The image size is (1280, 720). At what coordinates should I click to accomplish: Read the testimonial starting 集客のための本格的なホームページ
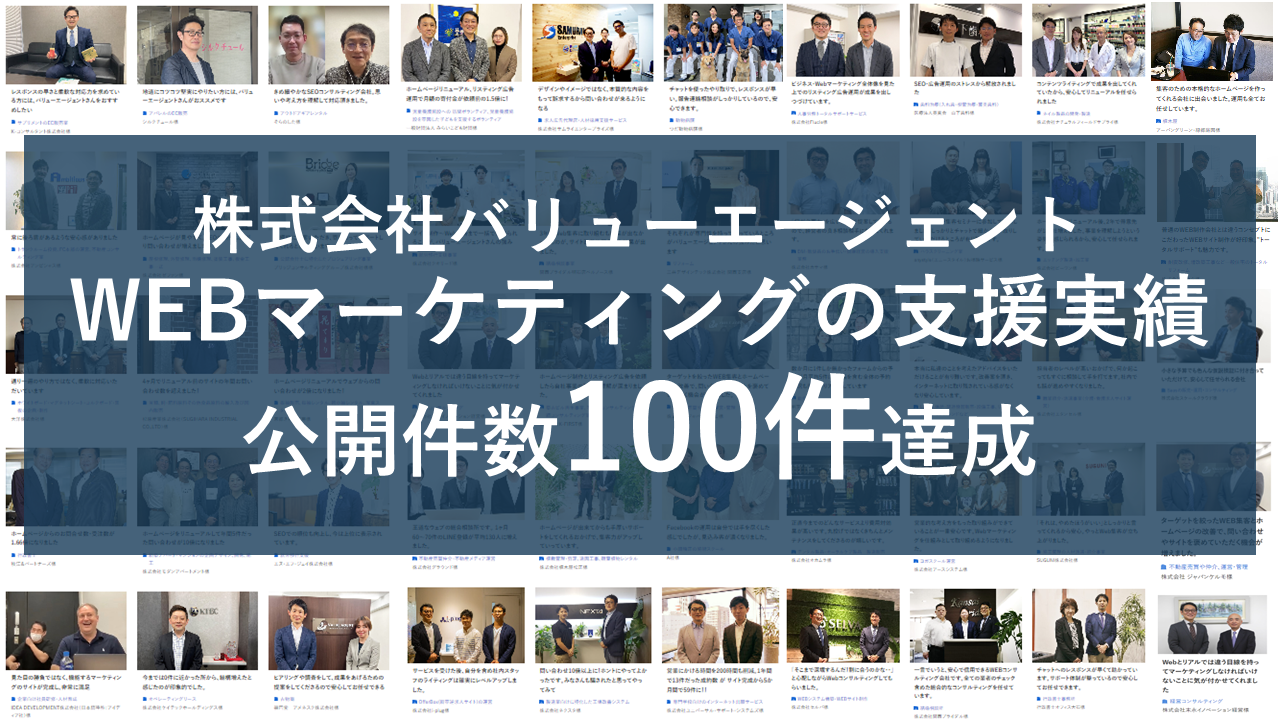point(1211,98)
